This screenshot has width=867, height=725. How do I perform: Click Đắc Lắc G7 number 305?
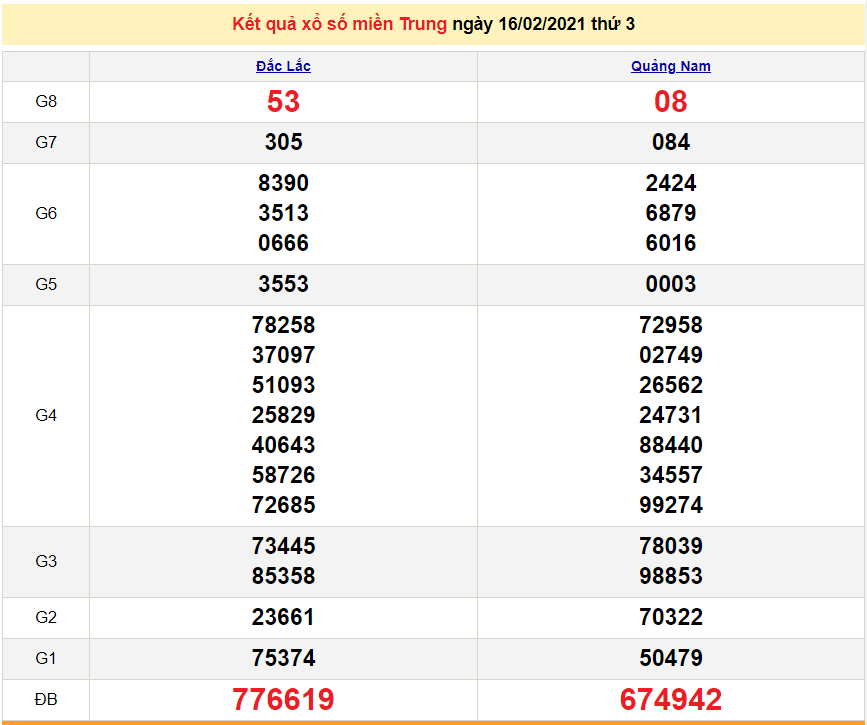(283, 142)
